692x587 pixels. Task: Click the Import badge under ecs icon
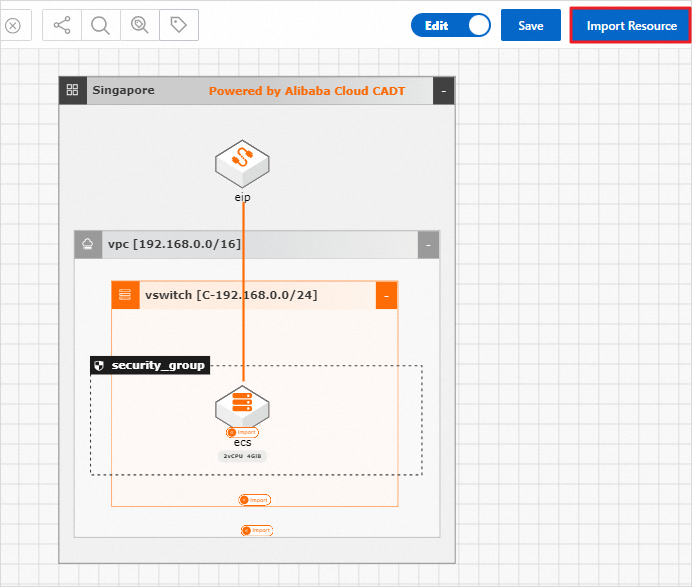[x=242, y=432]
